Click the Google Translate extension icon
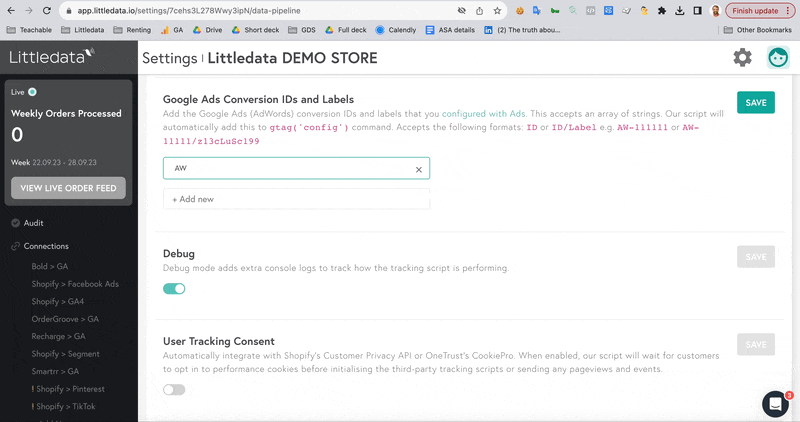This screenshot has width=800, height=422. (x=537, y=11)
